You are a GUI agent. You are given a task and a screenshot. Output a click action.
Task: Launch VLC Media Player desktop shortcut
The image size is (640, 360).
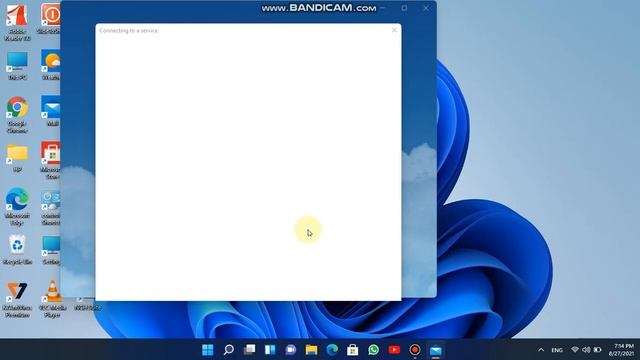point(52,299)
